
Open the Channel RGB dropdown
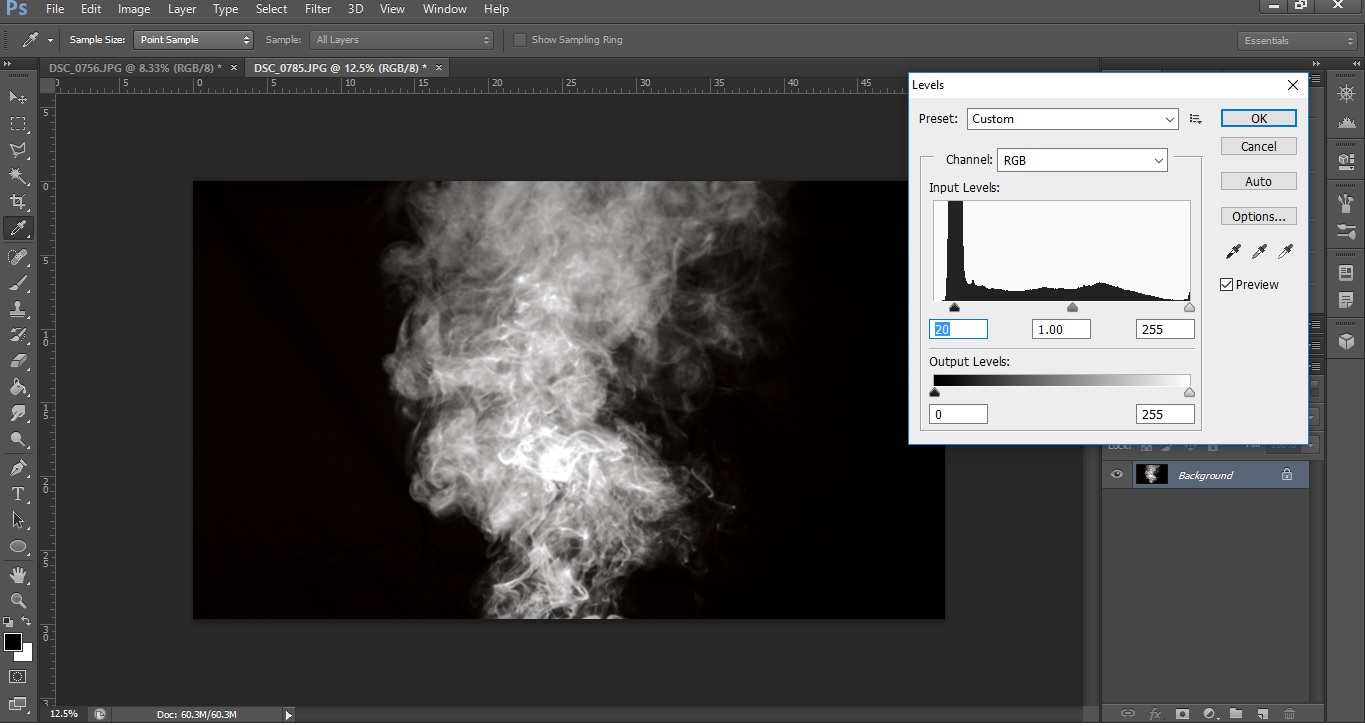[x=1082, y=160]
